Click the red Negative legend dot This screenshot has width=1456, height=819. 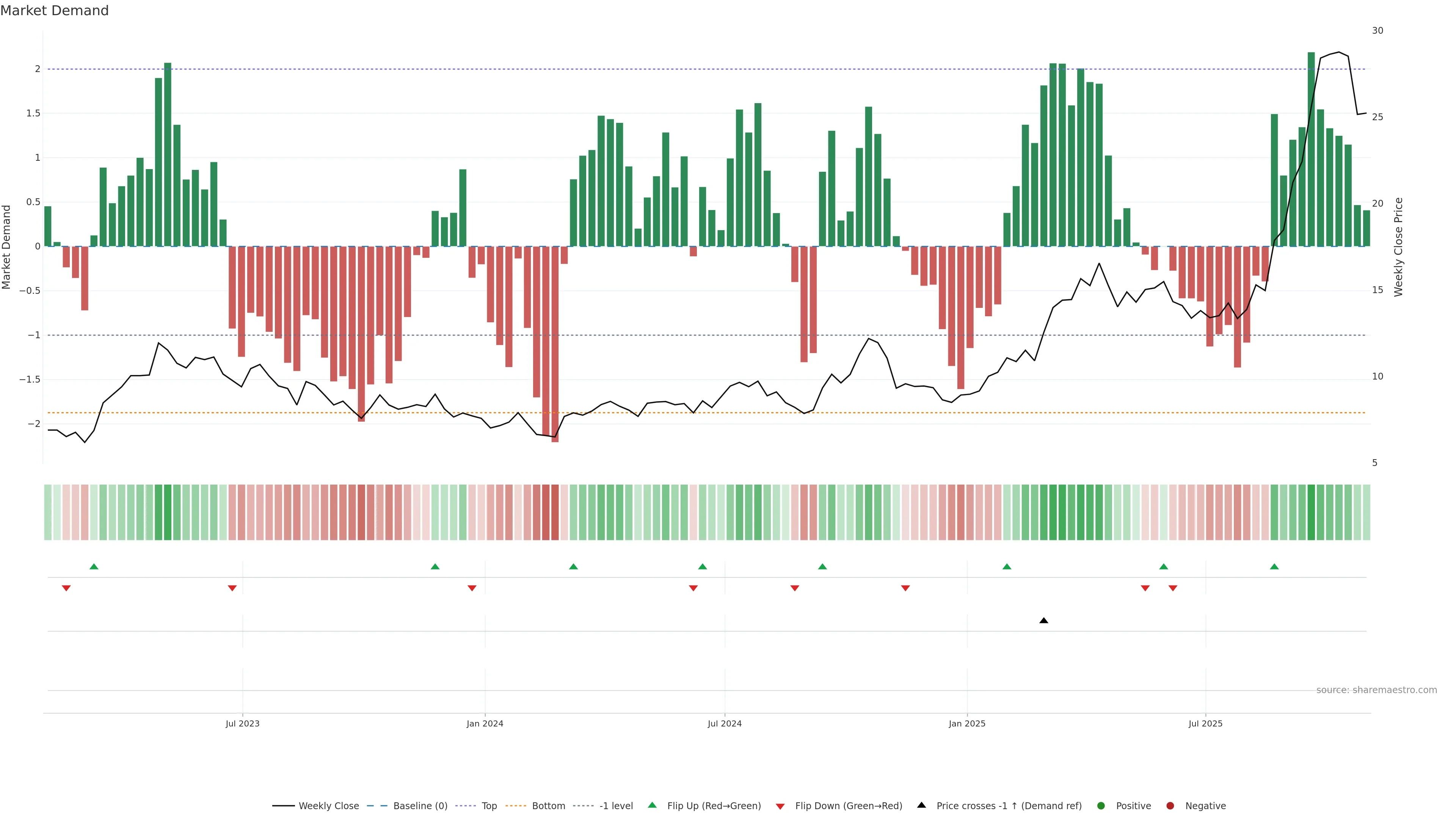pos(1170,806)
